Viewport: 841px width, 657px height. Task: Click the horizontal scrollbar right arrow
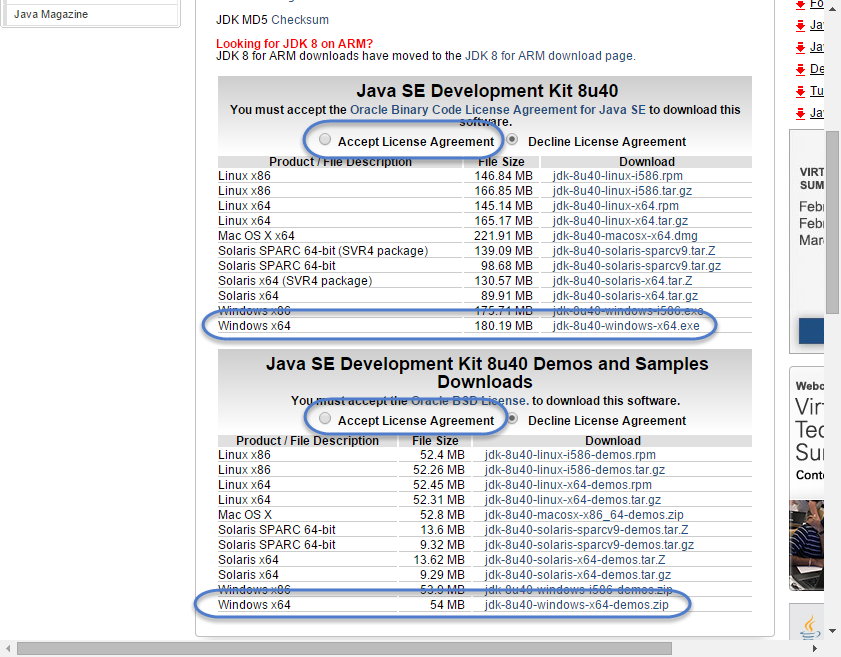[814, 649]
